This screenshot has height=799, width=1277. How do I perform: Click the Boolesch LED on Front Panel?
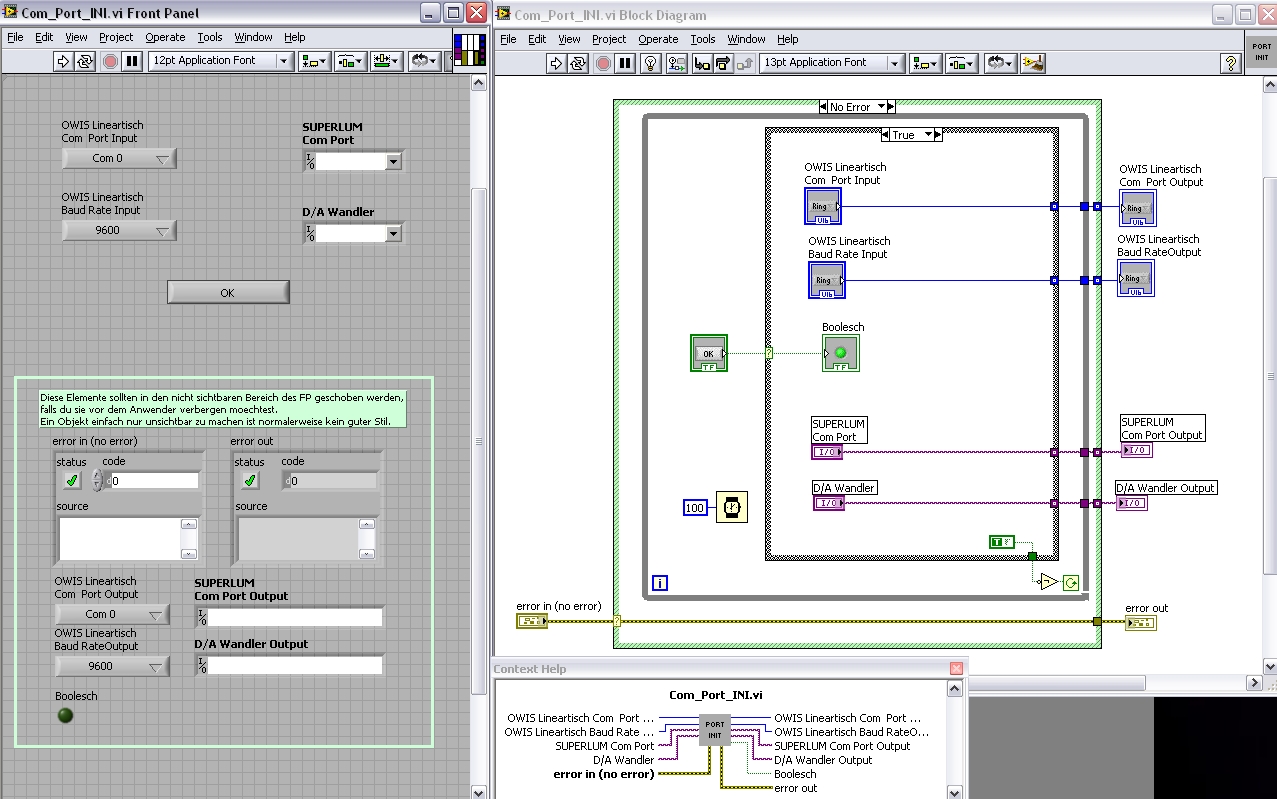pyautogui.click(x=66, y=715)
